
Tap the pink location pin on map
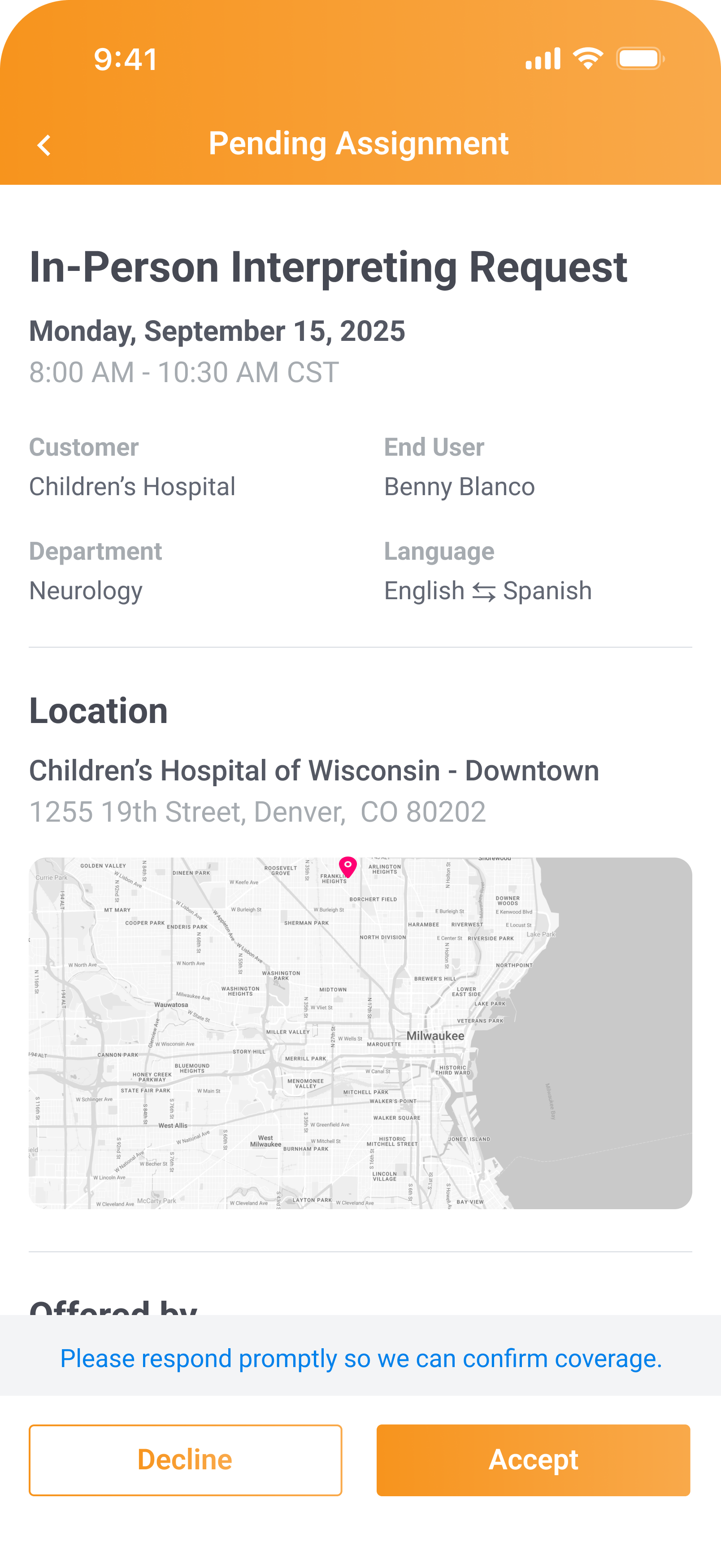coord(347,866)
